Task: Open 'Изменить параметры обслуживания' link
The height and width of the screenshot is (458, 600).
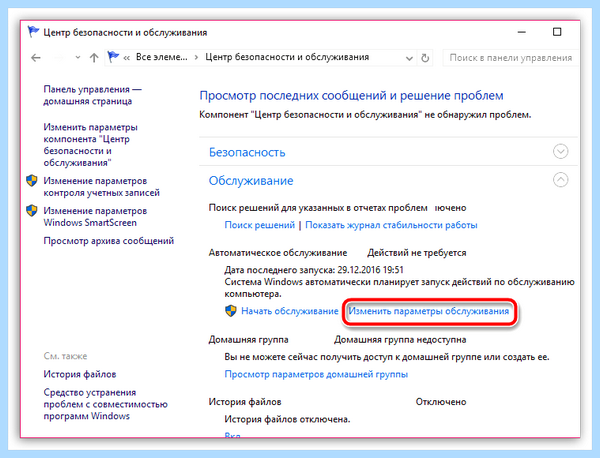Action: [x=429, y=311]
